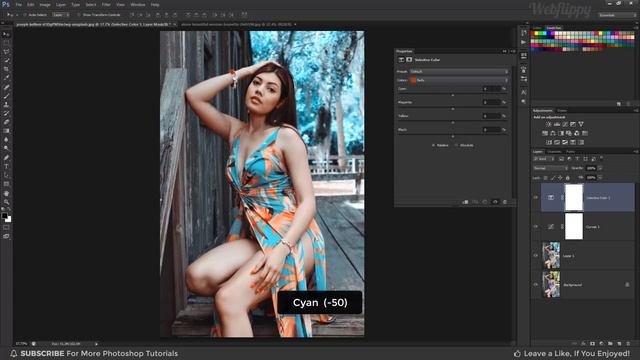Delete the adjustment layer from Properties

pyautogui.click(x=505, y=202)
